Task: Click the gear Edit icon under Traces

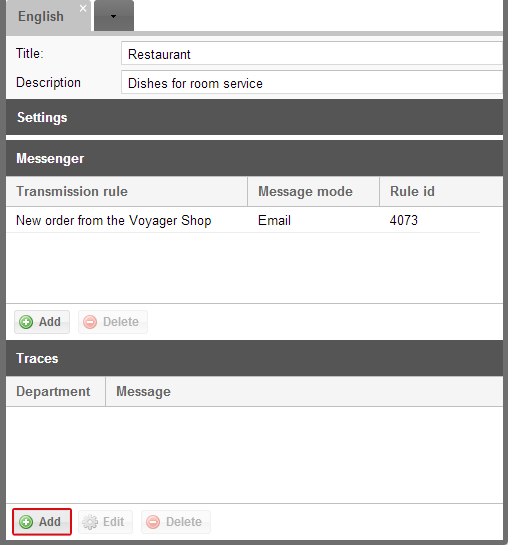Action: (90, 522)
